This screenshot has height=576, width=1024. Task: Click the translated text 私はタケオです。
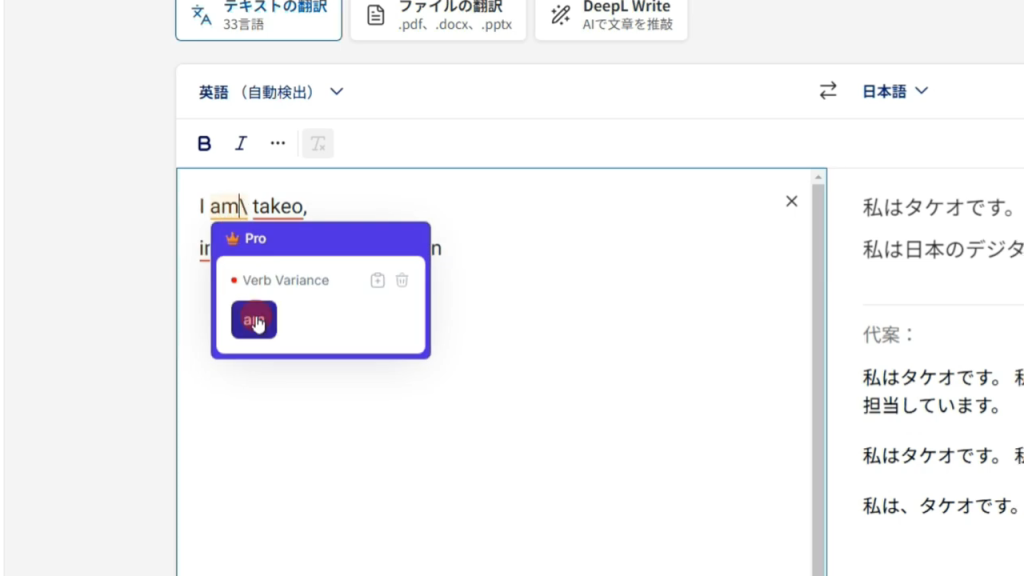click(940, 208)
